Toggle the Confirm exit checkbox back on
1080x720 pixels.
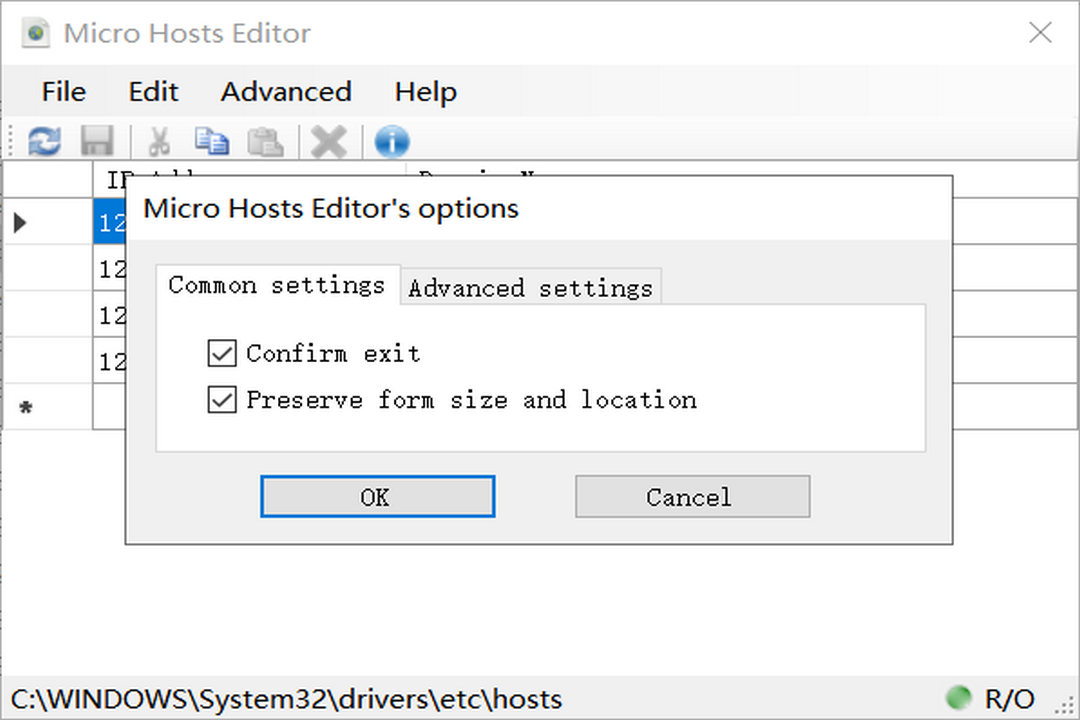point(221,353)
